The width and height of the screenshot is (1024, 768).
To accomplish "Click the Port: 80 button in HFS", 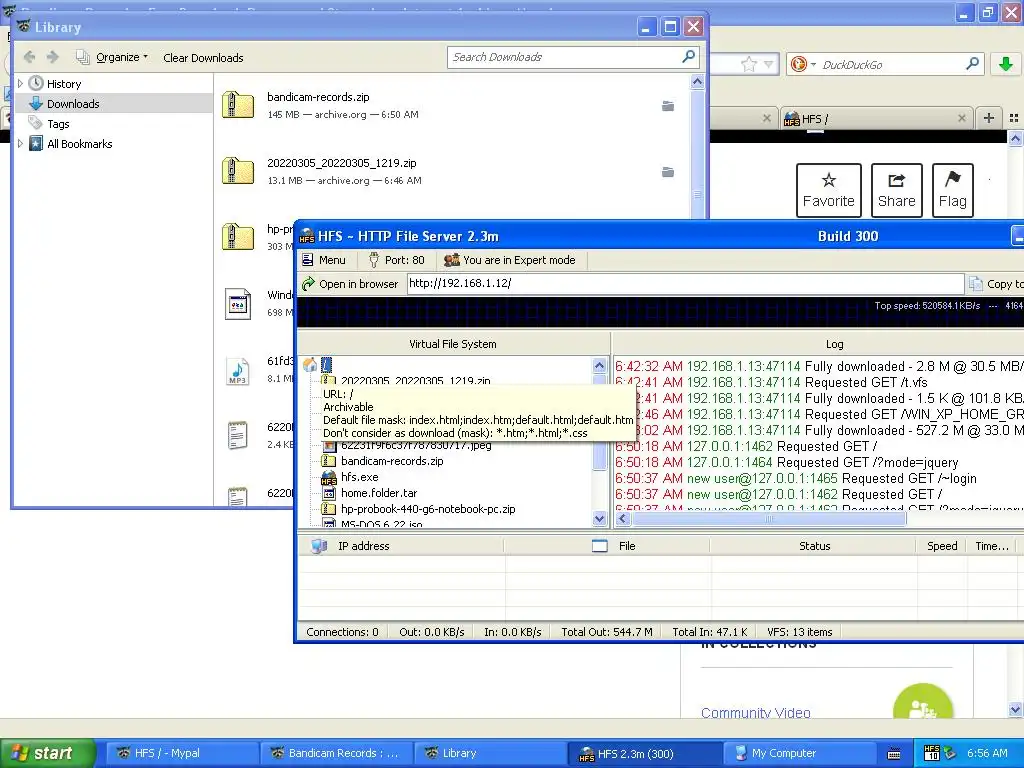I will (x=396, y=260).
